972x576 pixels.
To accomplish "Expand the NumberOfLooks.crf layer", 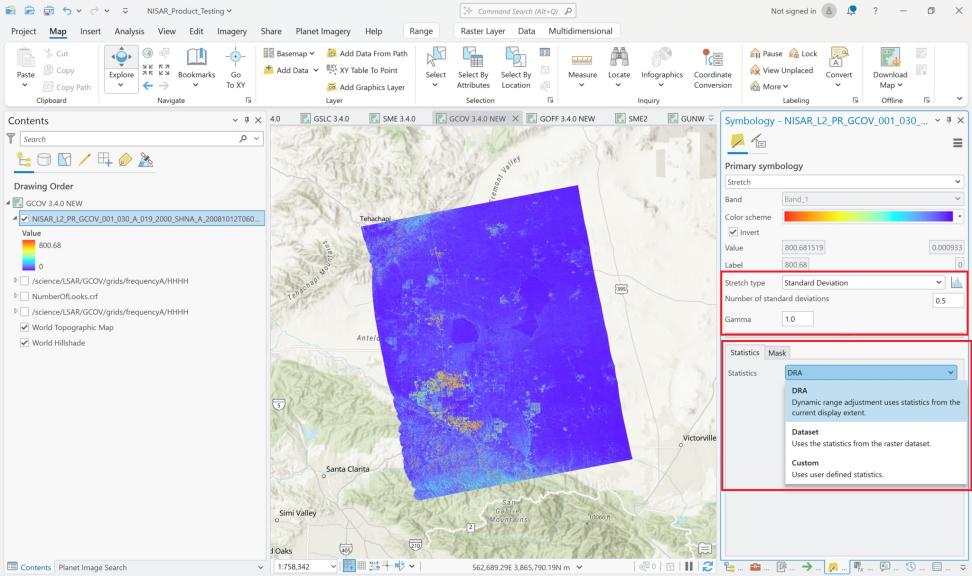I will point(15,296).
